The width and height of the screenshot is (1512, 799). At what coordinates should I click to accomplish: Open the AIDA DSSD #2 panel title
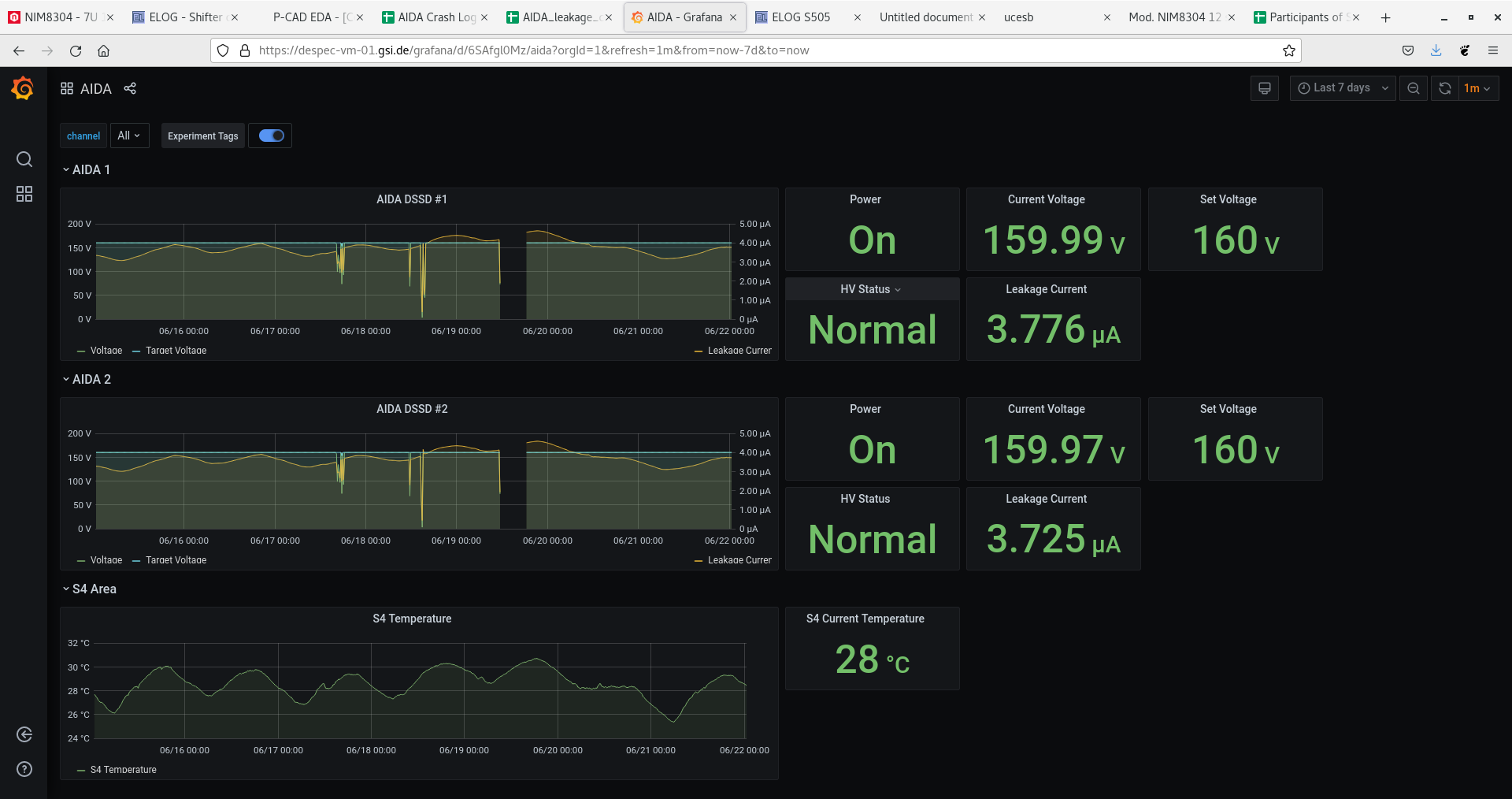point(412,409)
